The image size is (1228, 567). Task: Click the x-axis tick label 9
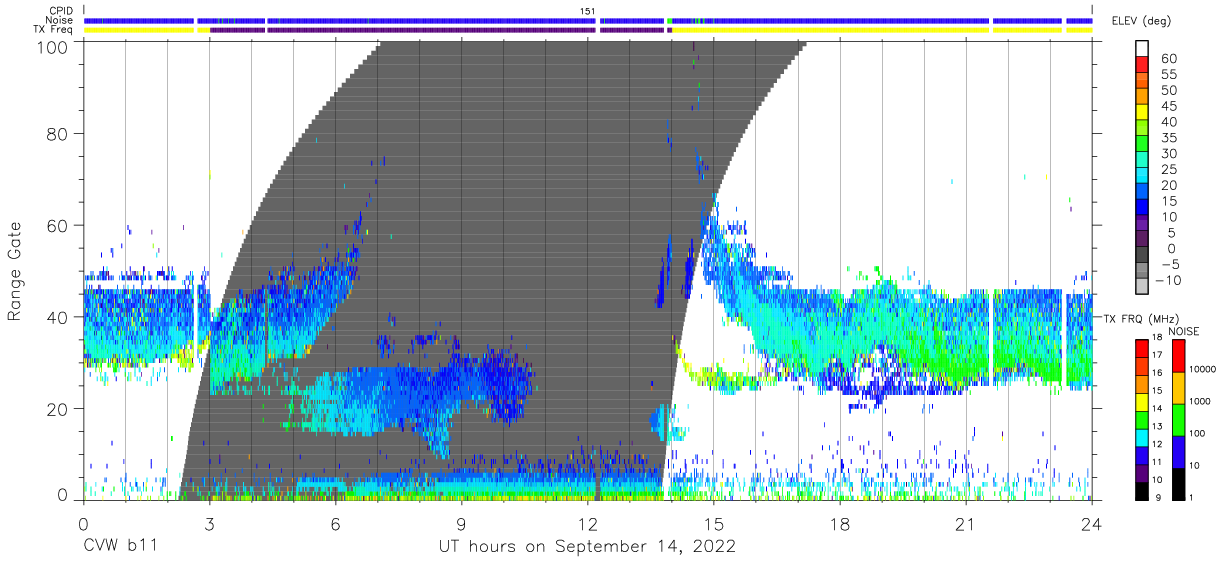tap(461, 524)
